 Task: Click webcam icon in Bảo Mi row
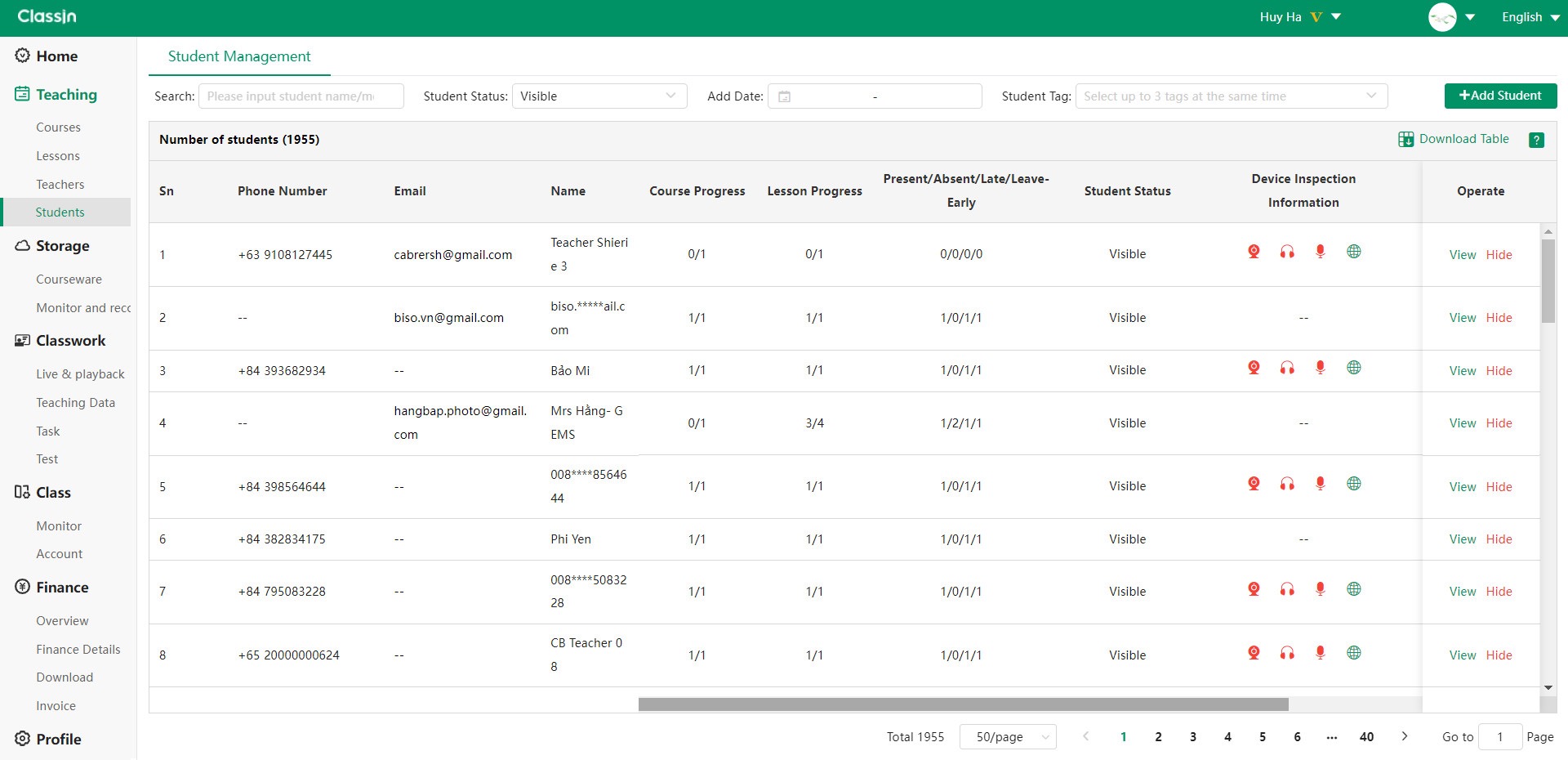(x=1254, y=368)
